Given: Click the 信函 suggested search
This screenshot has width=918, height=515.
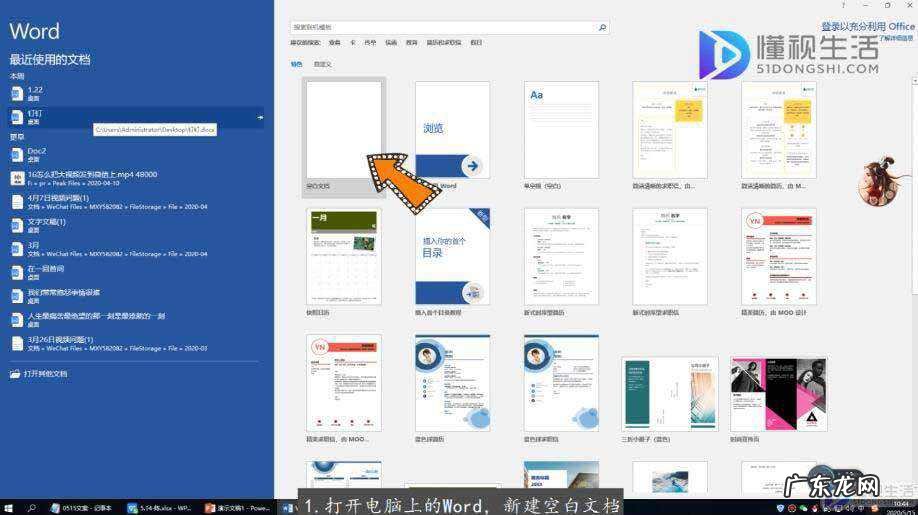Looking at the screenshot, I should [391, 43].
